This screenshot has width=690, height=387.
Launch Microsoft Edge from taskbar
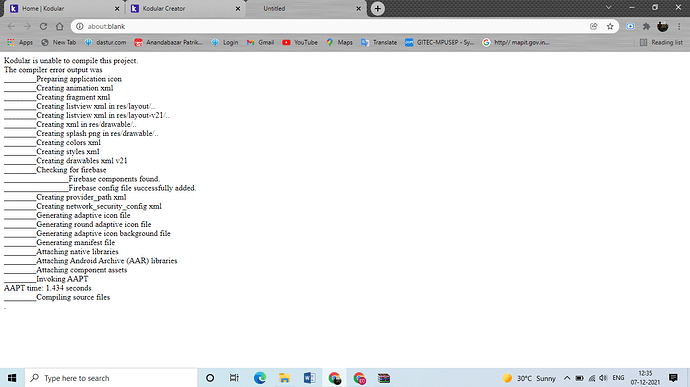[260, 378]
